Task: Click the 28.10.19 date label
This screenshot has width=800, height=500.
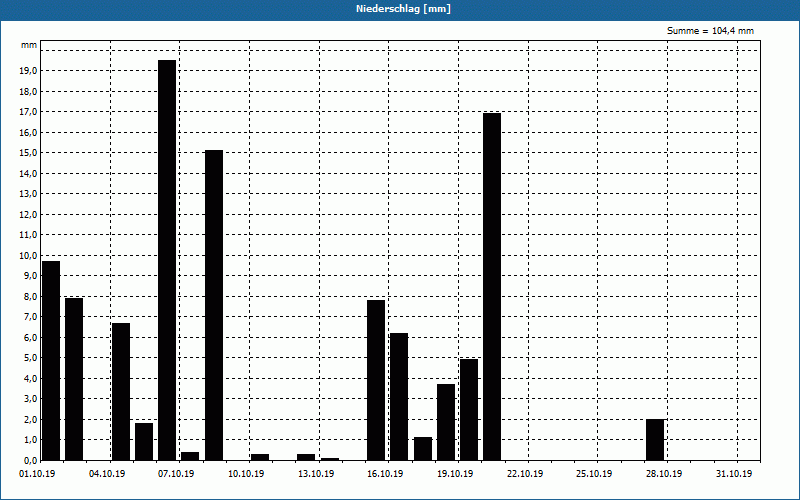Action: tap(664, 474)
